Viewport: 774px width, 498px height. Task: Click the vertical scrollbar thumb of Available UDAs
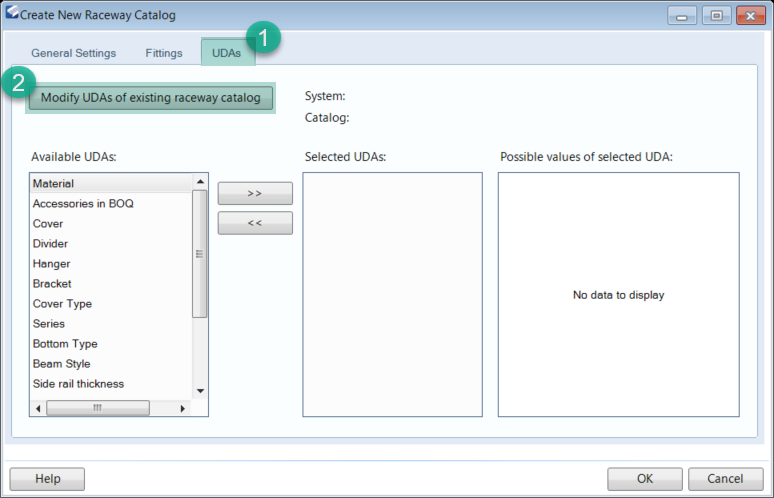tap(199, 254)
